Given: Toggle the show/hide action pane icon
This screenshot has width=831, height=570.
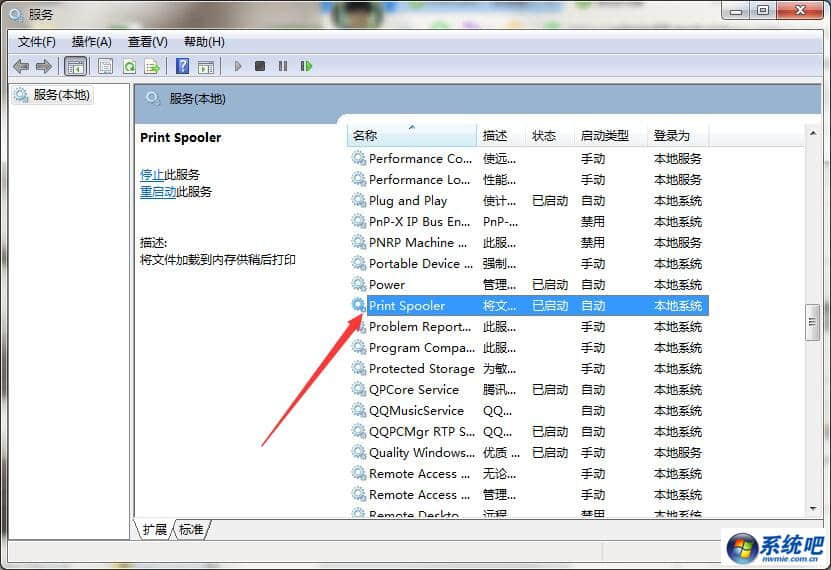Looking at the screenshot, I should click(x=206, y=67).
